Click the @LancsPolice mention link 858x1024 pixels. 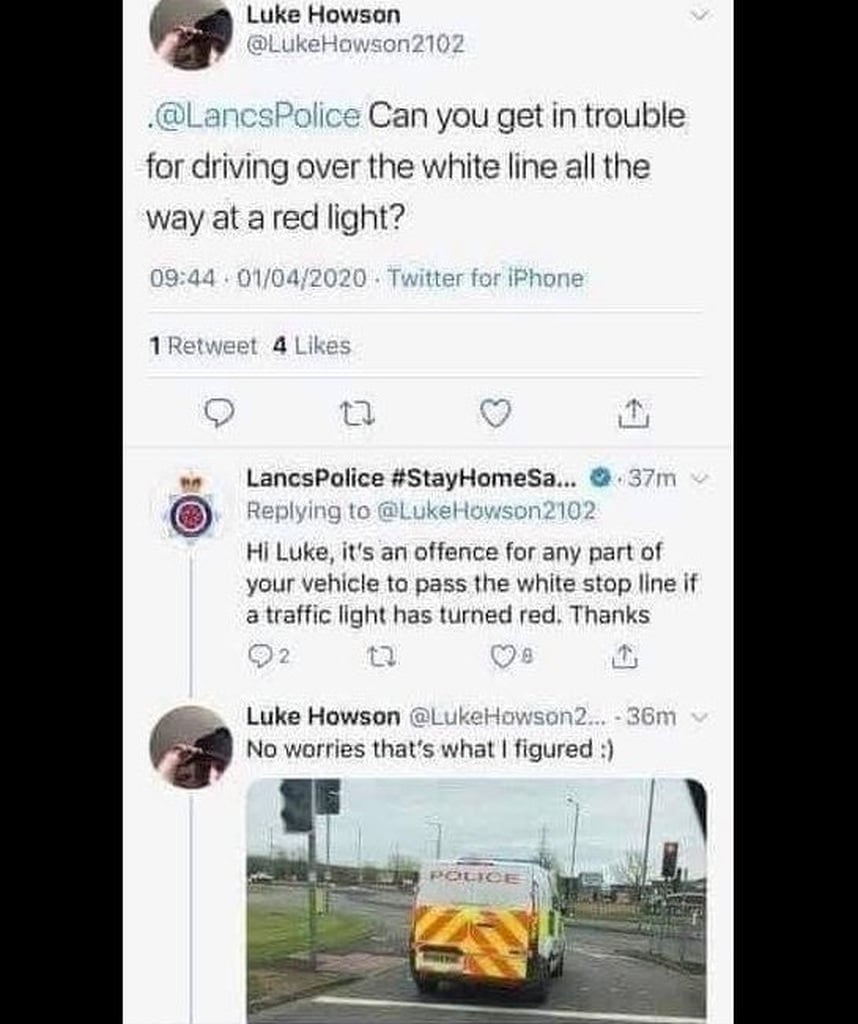point(257,117)
